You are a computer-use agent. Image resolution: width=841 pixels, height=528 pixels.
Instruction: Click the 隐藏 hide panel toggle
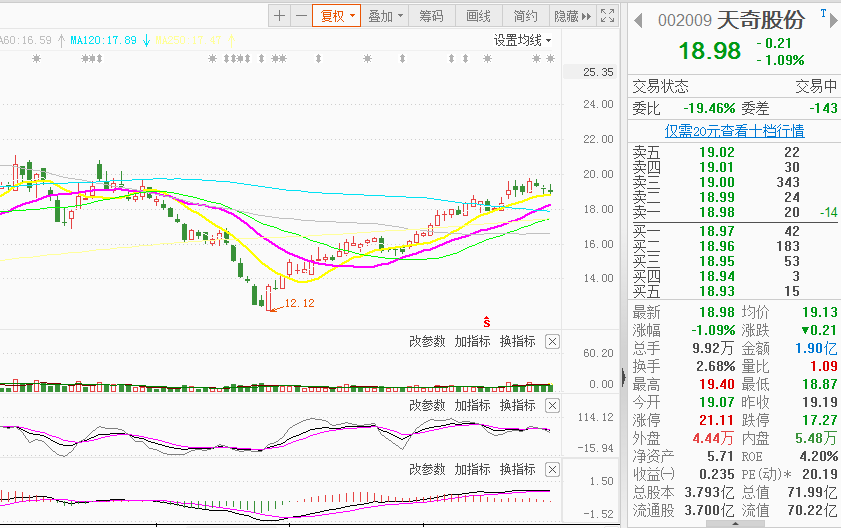pos(572,16)
